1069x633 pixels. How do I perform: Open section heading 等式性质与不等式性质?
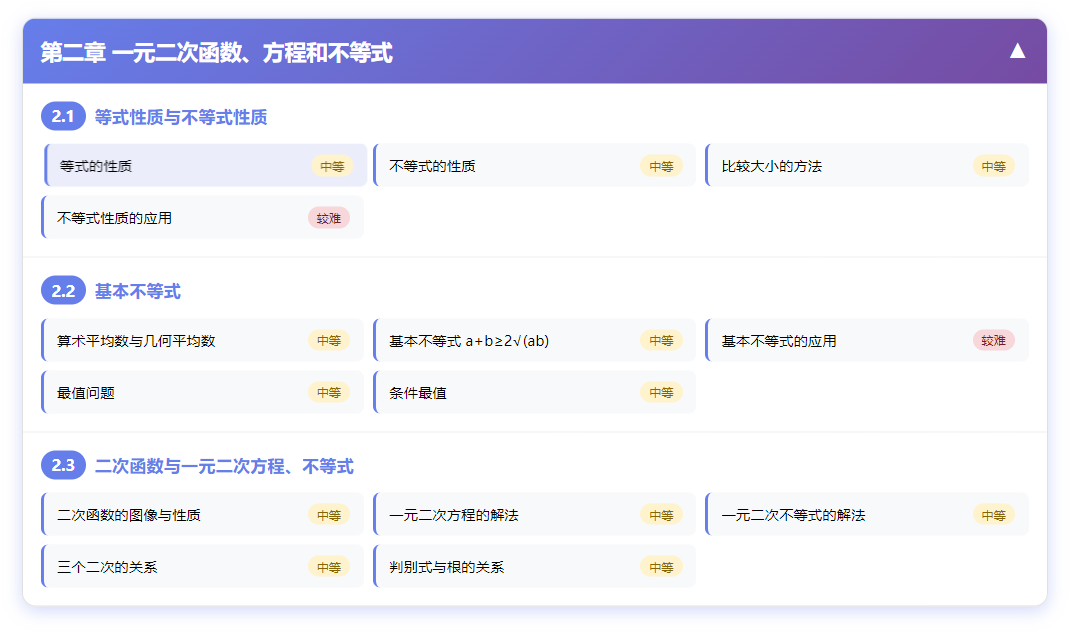tap(181, 117)
